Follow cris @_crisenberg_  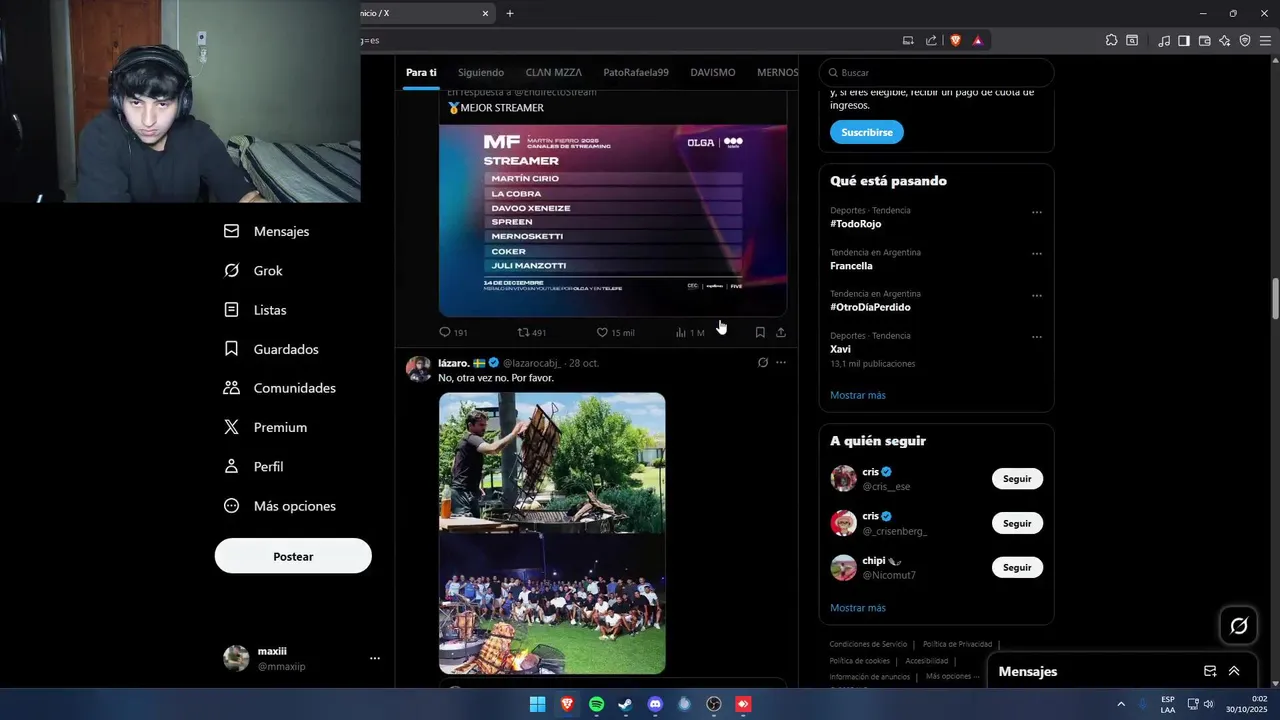tap(1017, 523)
